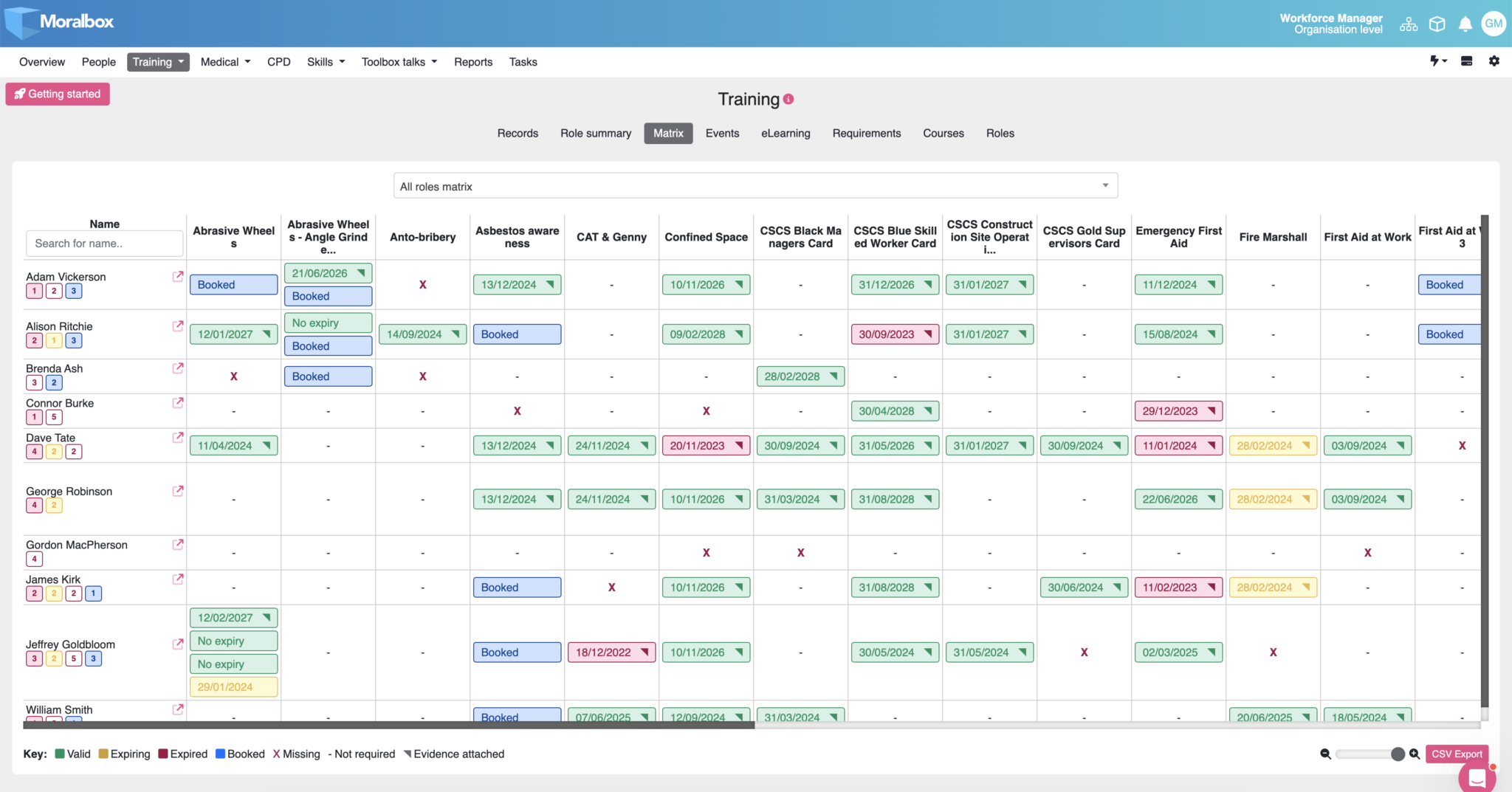
Task: Click the CSV Export button
Action: tap(1456, 754)
